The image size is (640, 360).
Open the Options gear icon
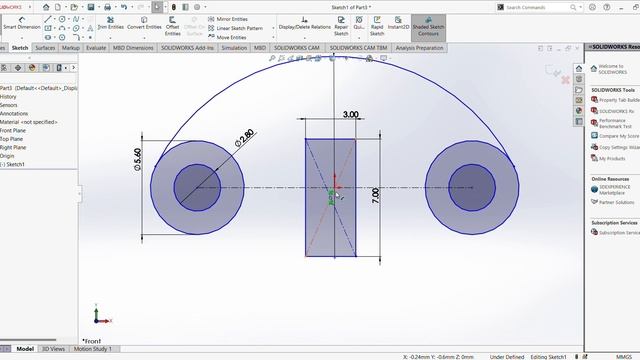tap(197, 7)
